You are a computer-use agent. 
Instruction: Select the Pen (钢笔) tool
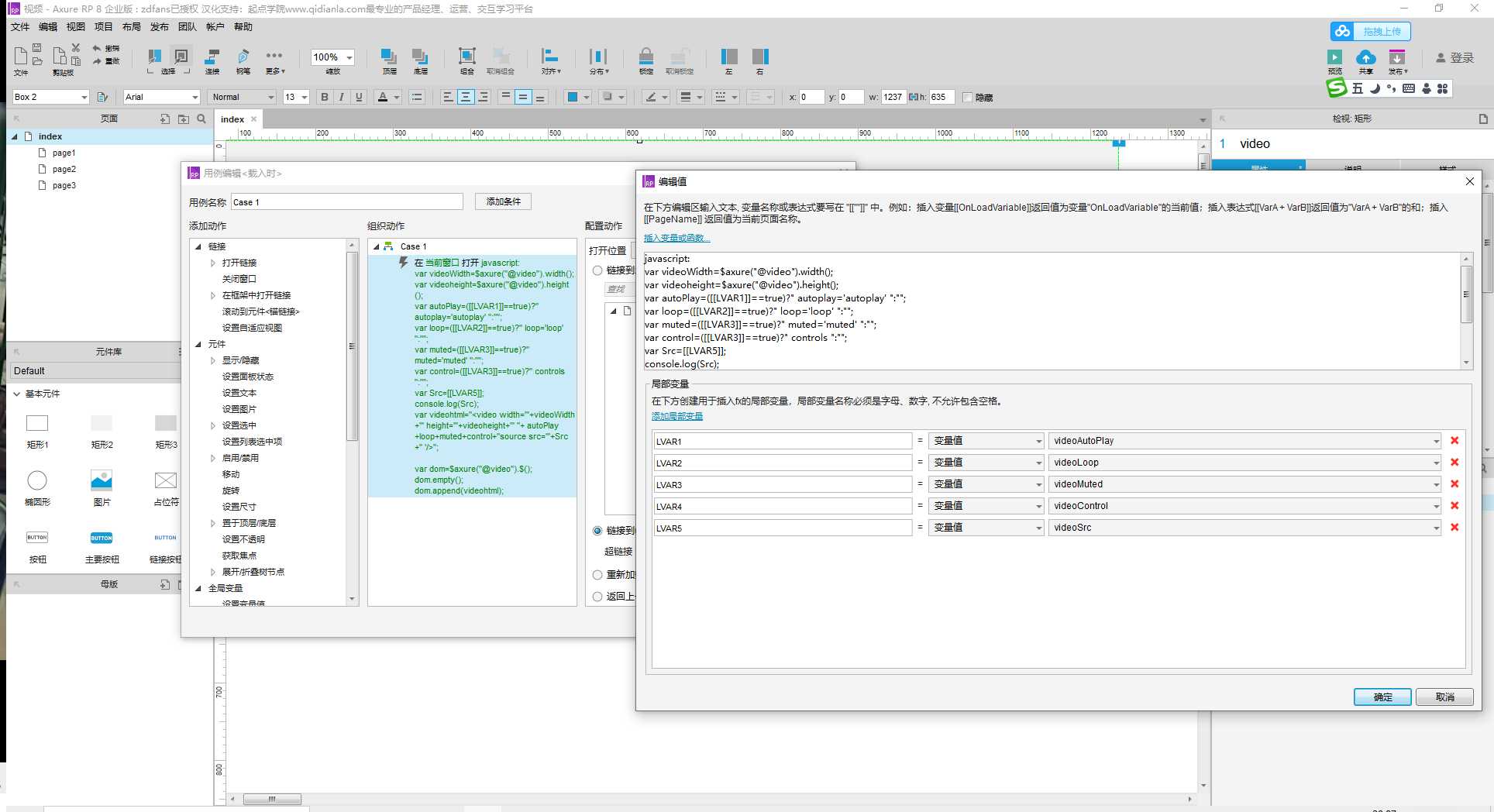click(x=243, y=57)
